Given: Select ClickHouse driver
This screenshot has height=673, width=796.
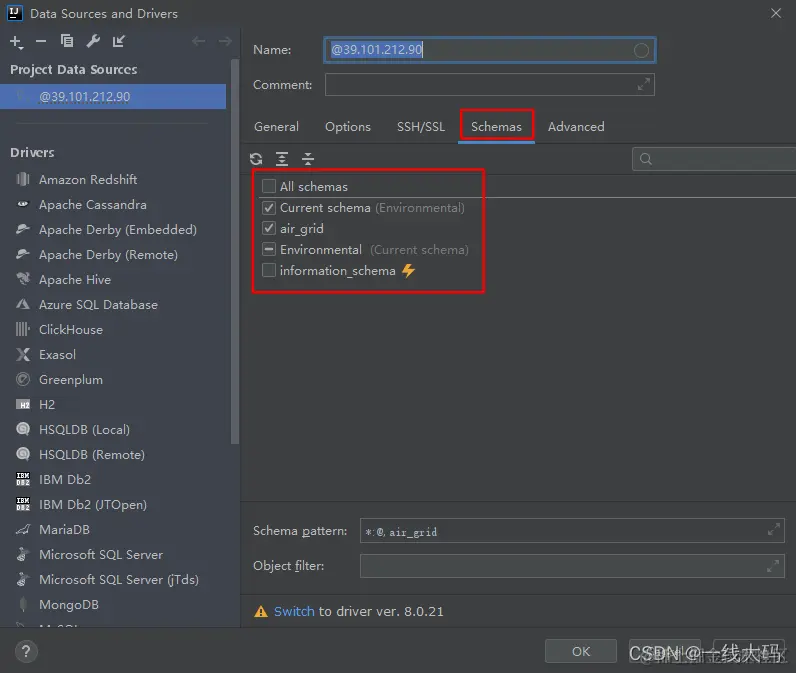Looking at the screenshot, I should click(x=71, y=329).
